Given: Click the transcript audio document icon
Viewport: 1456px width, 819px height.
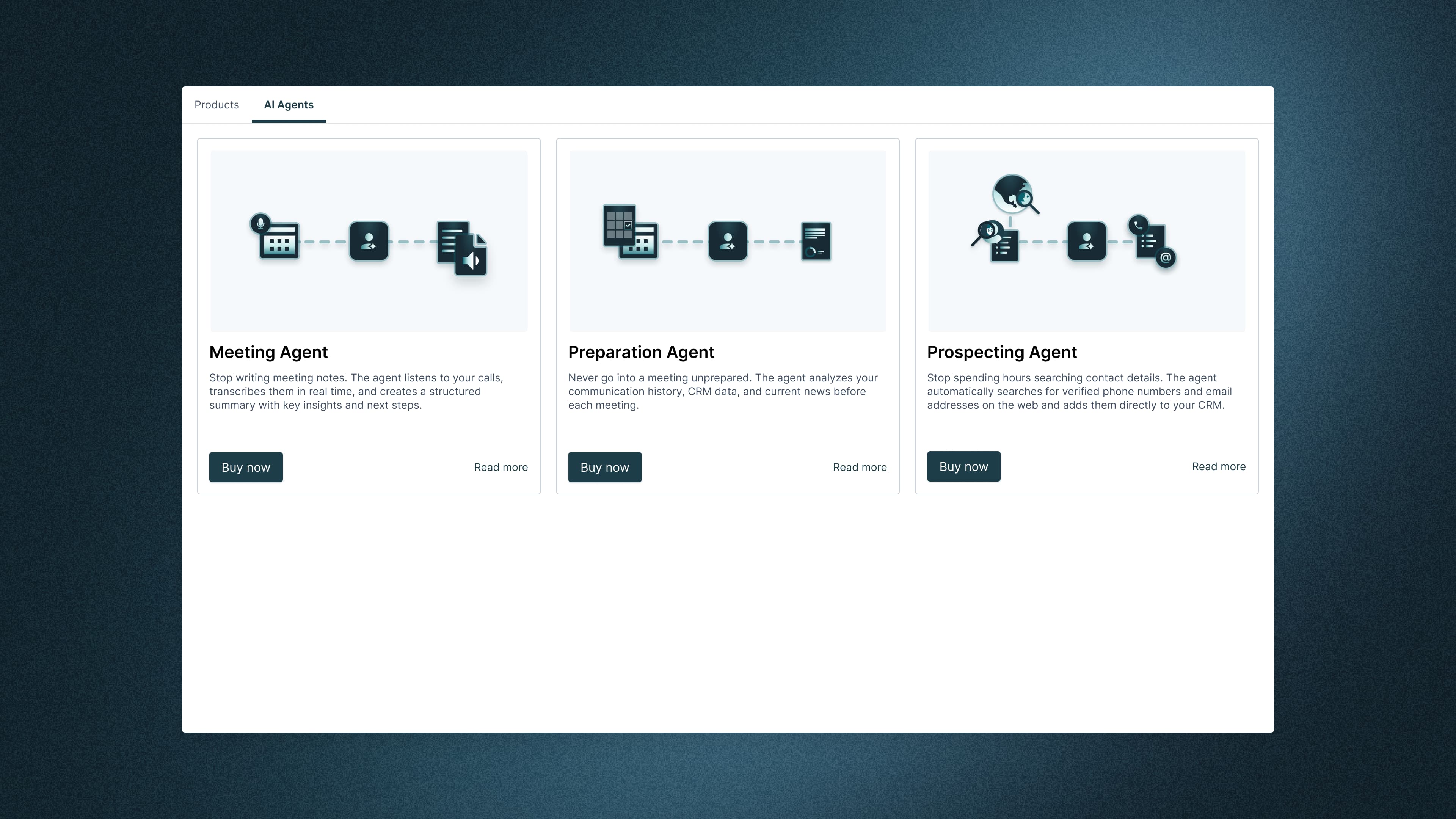Looking at the screenshot, I should click(461, 248).
